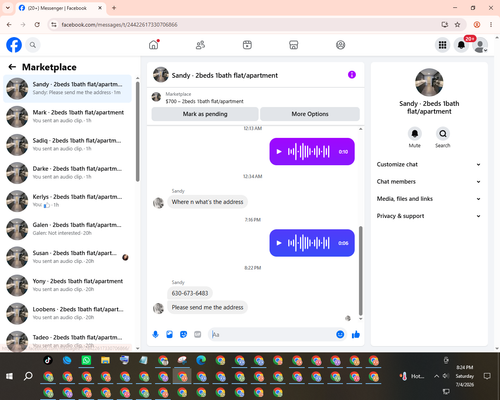Open the Groups icon in the top navigation

[340, 45]
